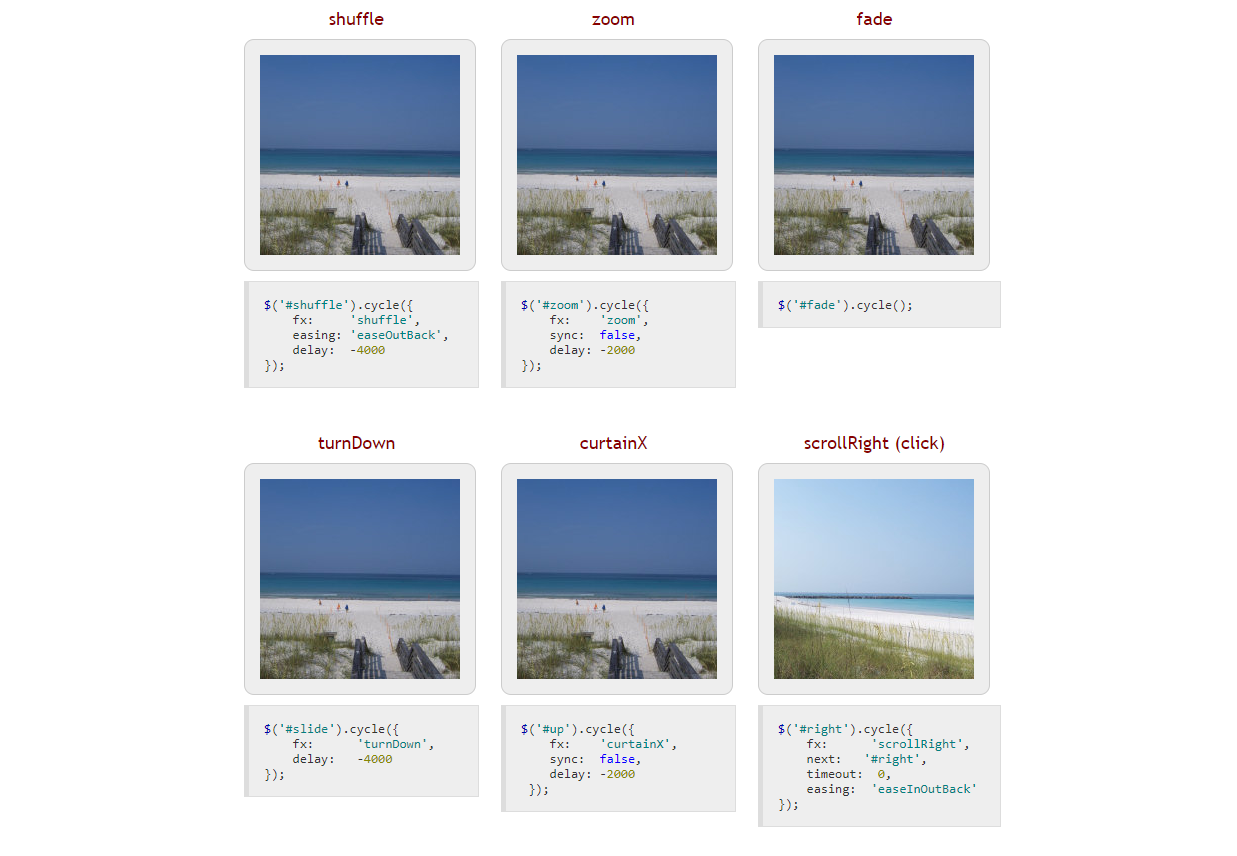Click the fx: 'turnDown' code line
The image size is (1237, 856).
(x=364, y=744)
